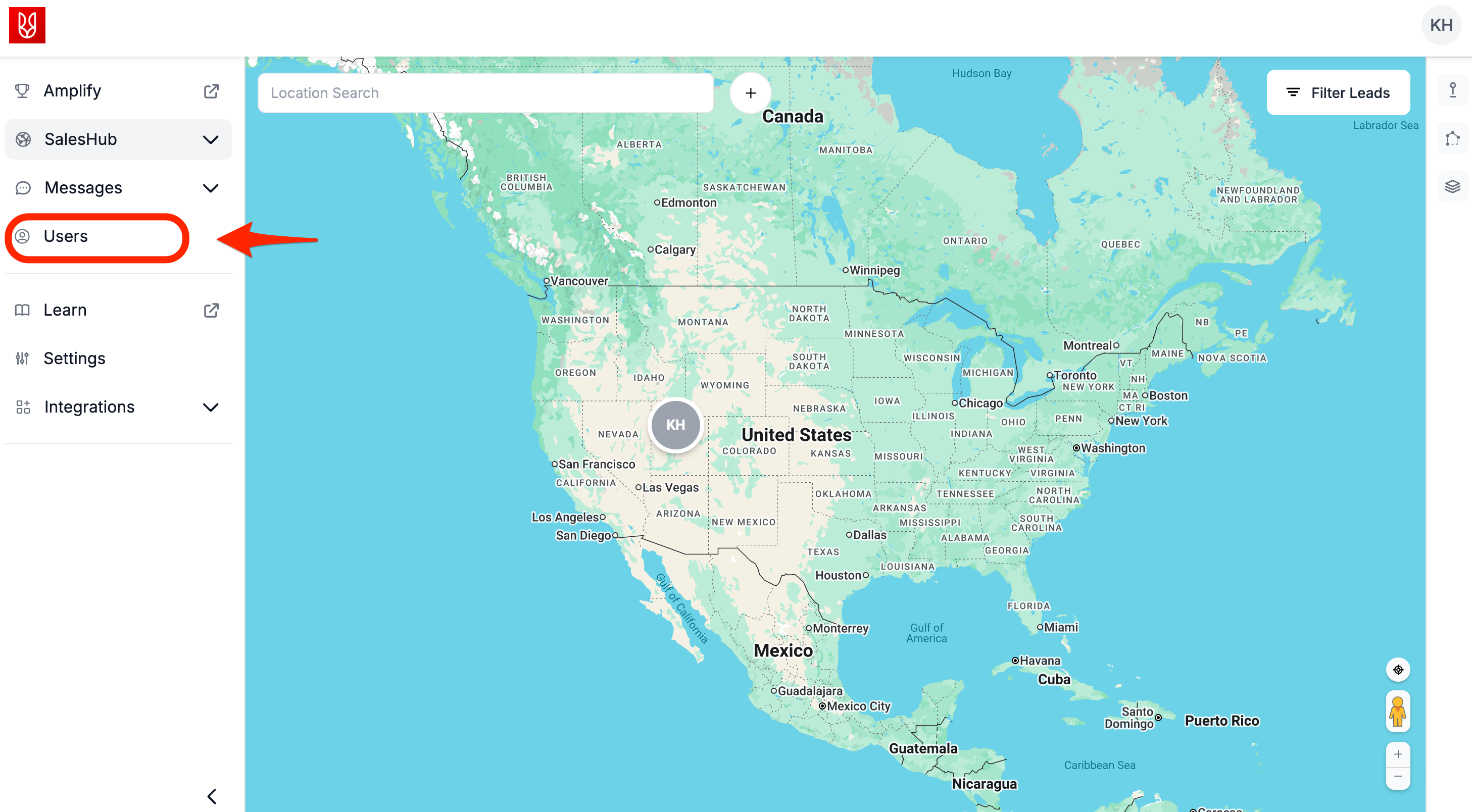Click the Filter Leads button
1472x812 pixels.
click(x=1338, y=92)
